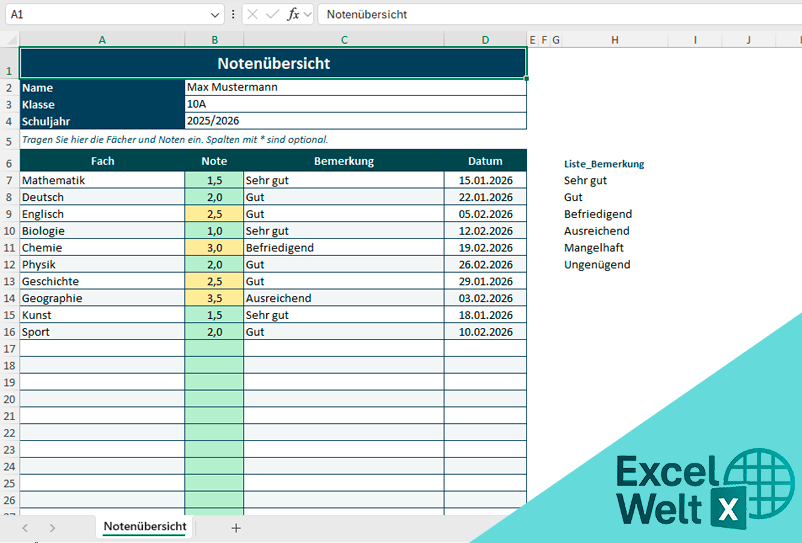This screenshot has height=543, width=802.
Task: Select all cells via corner triangle
Action: tap(10, 39)
